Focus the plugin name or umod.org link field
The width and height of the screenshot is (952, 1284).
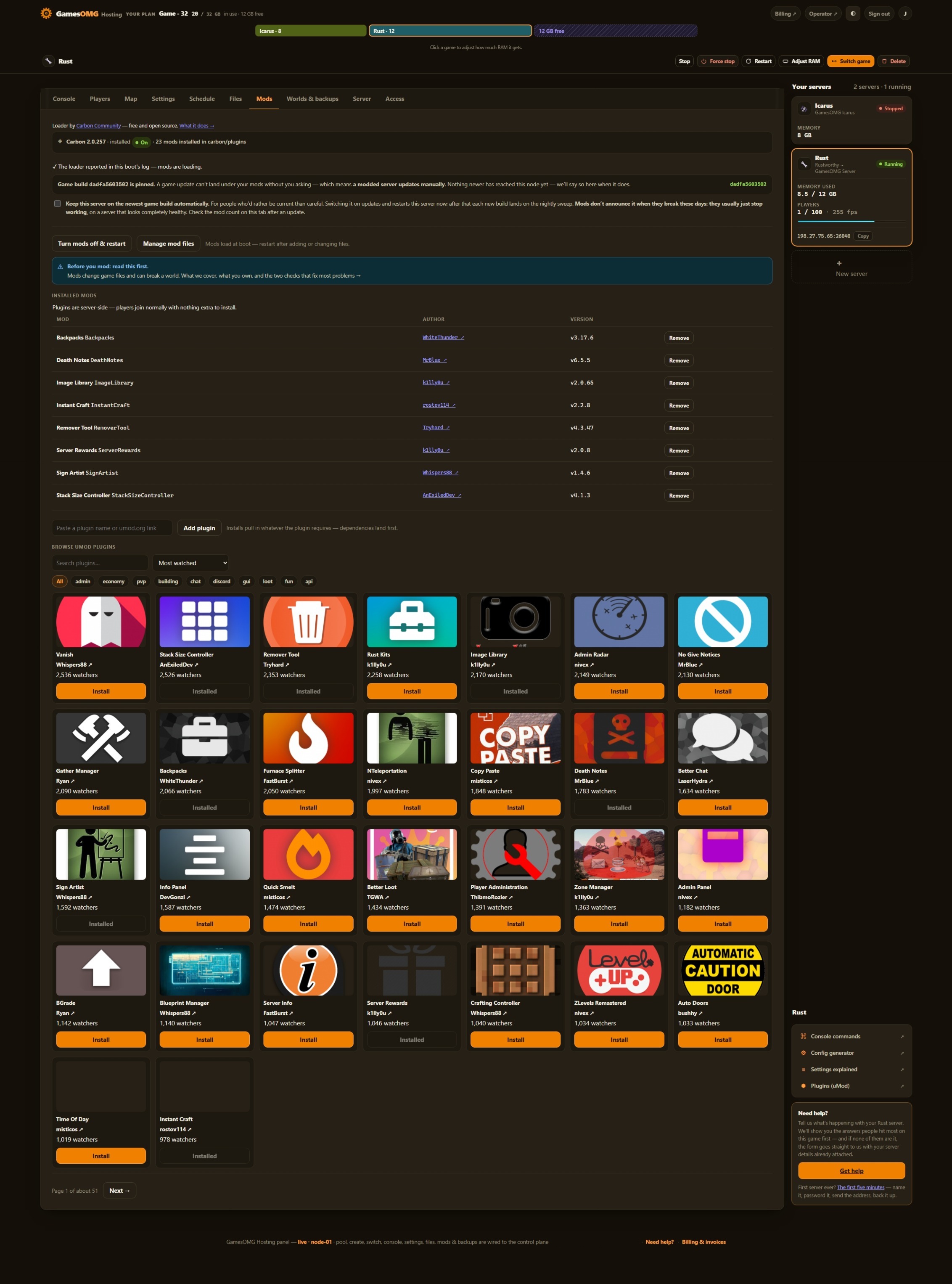click(x=112, y=527)
